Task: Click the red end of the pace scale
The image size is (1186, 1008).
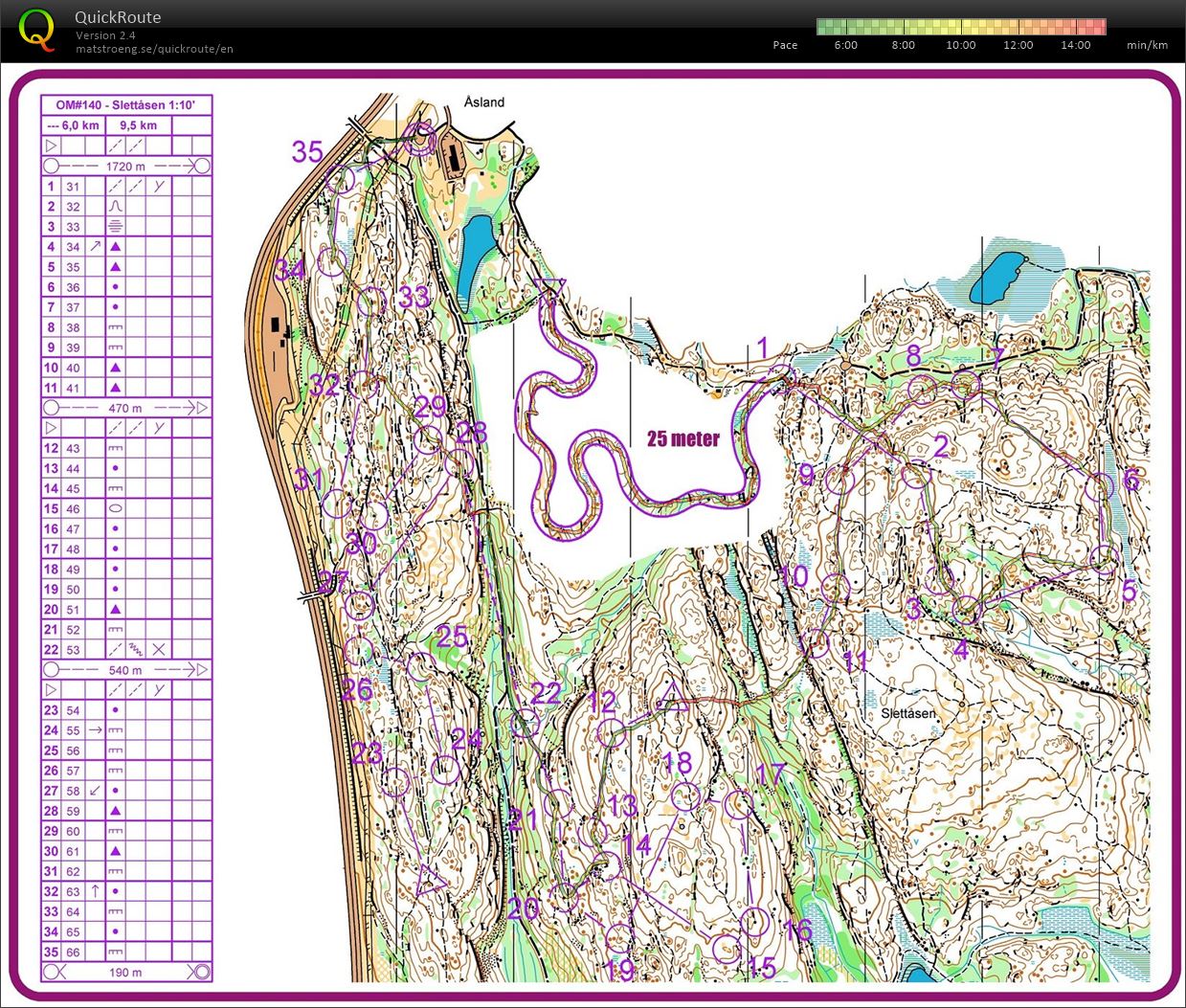Action: coord(1095,27)
